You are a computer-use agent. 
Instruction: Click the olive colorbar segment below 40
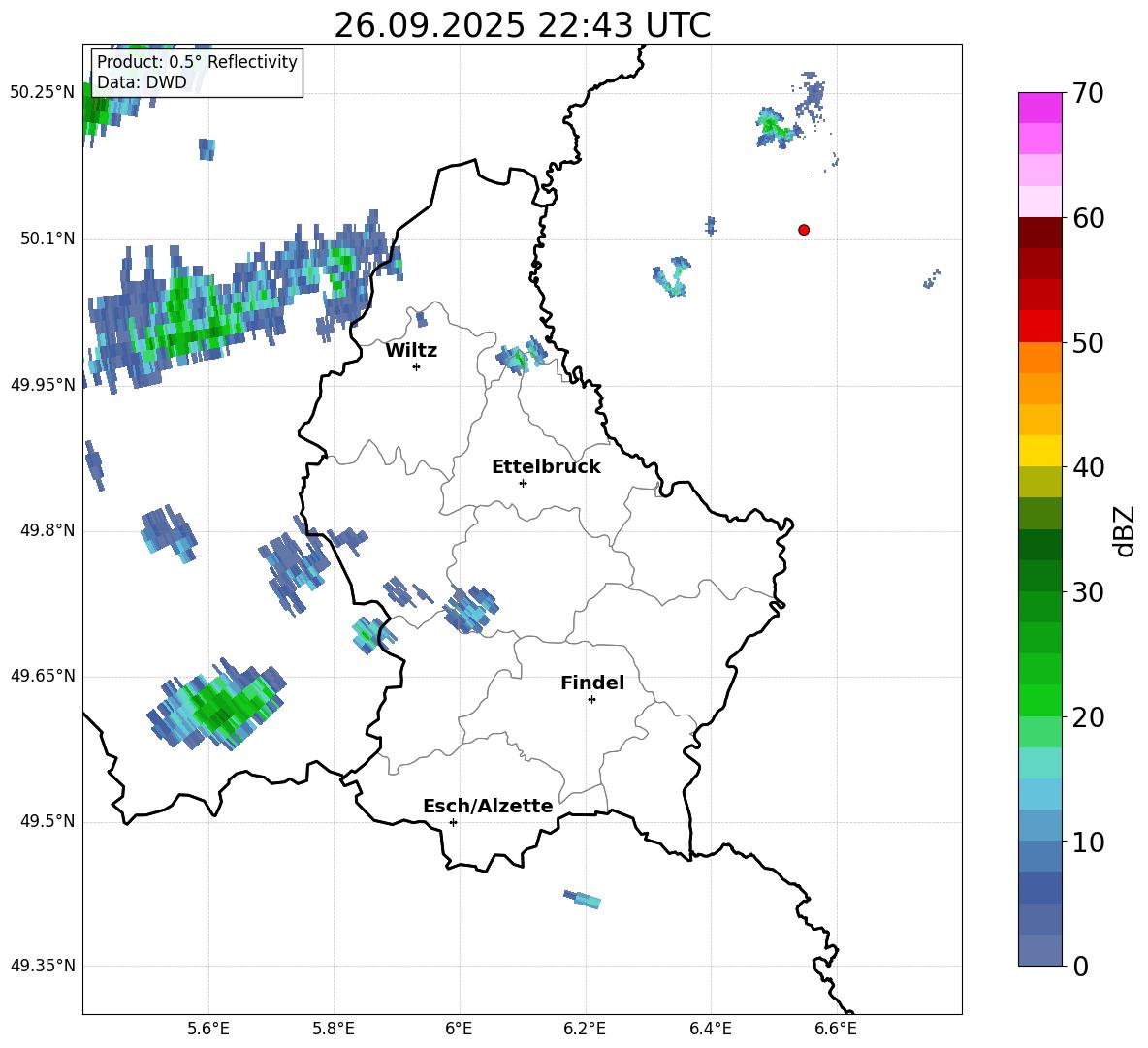point(1039,482)
